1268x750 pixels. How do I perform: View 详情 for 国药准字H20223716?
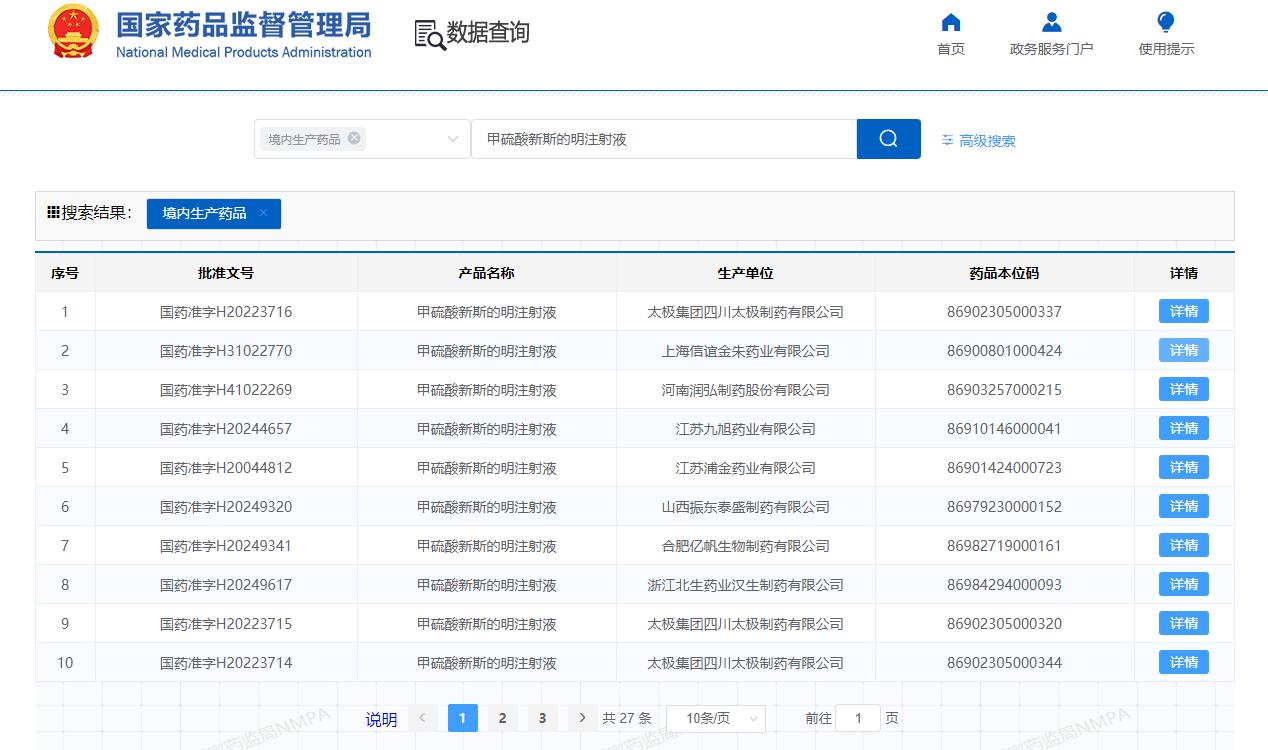pyautogui.click(x=1183, y=311)
